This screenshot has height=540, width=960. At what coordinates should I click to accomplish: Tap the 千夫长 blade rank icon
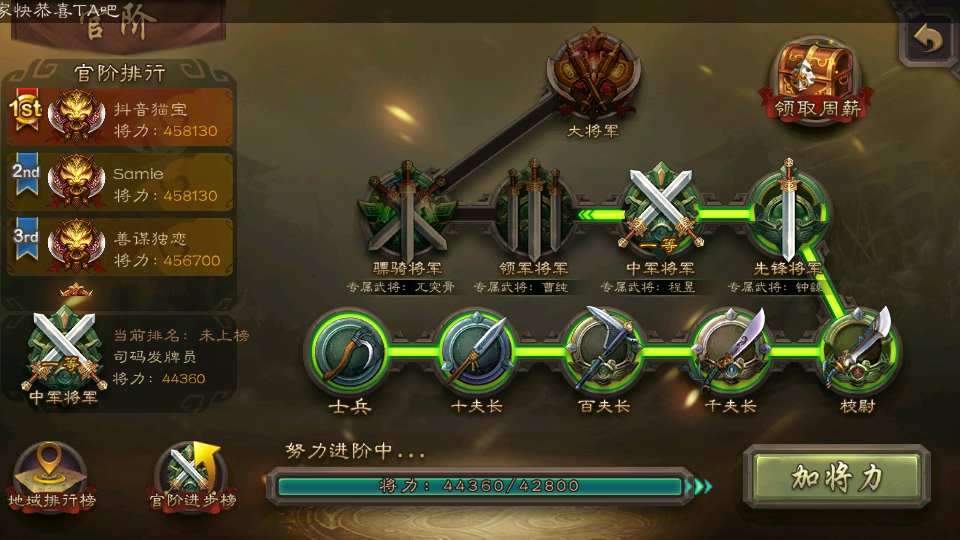730,351
